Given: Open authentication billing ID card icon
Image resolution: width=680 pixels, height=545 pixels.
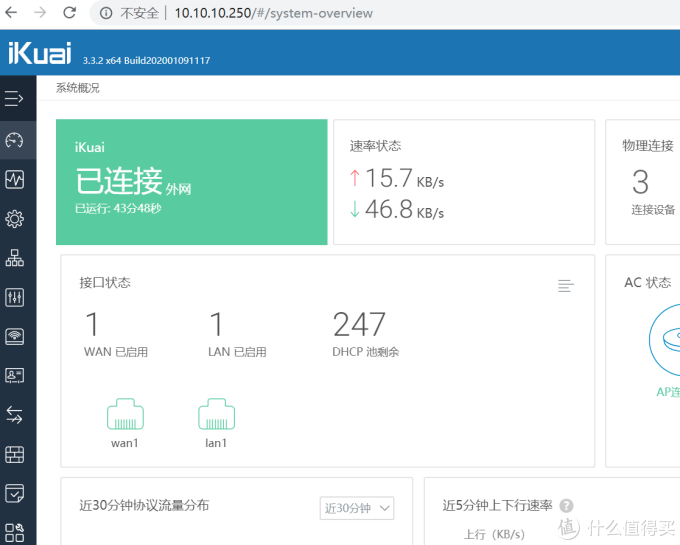Looking at the screenshot, I should point(14,375).
